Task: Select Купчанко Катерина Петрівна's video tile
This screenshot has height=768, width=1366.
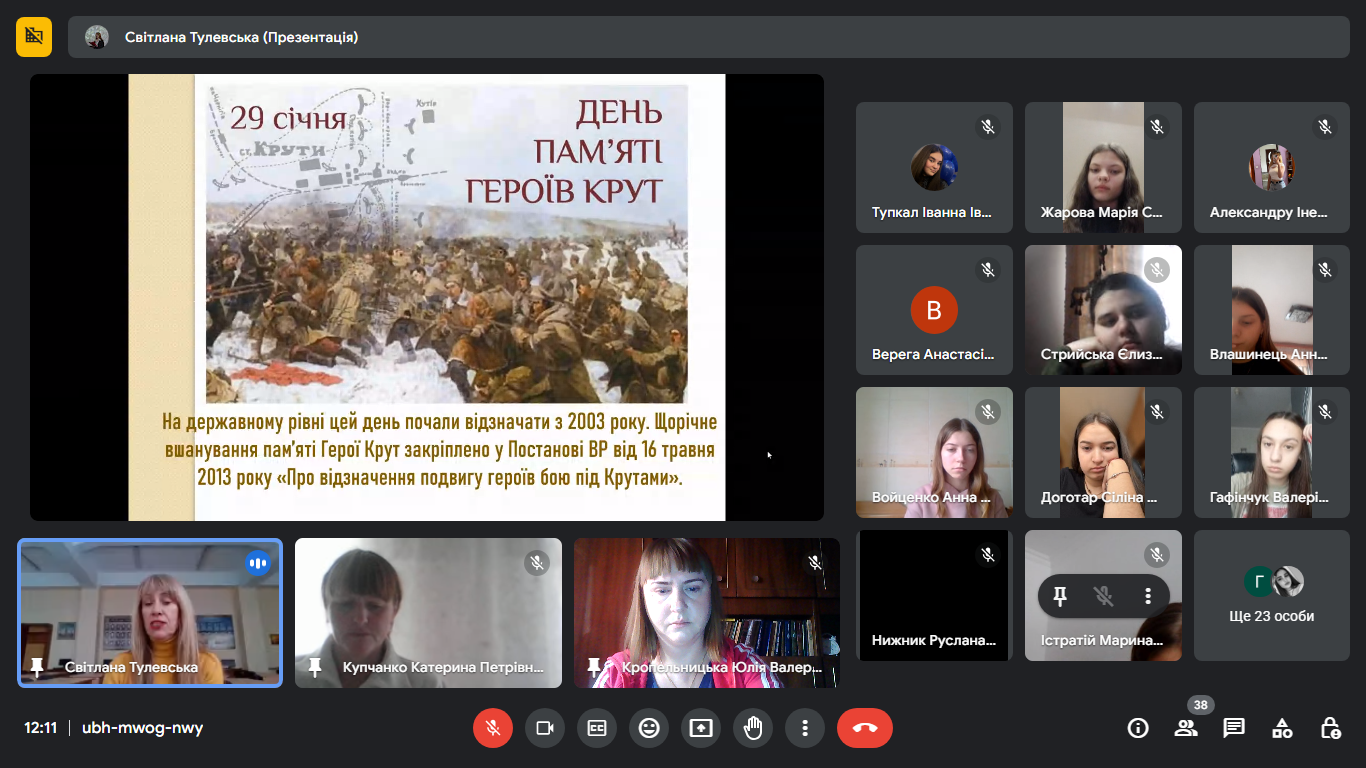Action: [x=428, y=613]
